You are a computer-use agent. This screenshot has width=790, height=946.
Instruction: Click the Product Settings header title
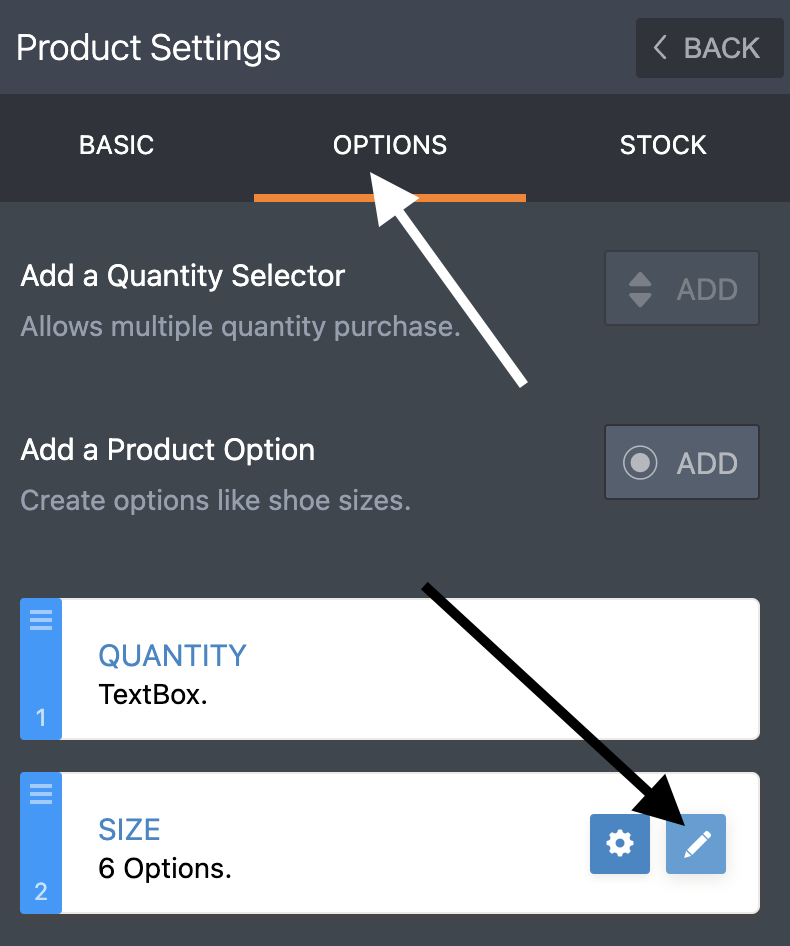coord(148,48)
